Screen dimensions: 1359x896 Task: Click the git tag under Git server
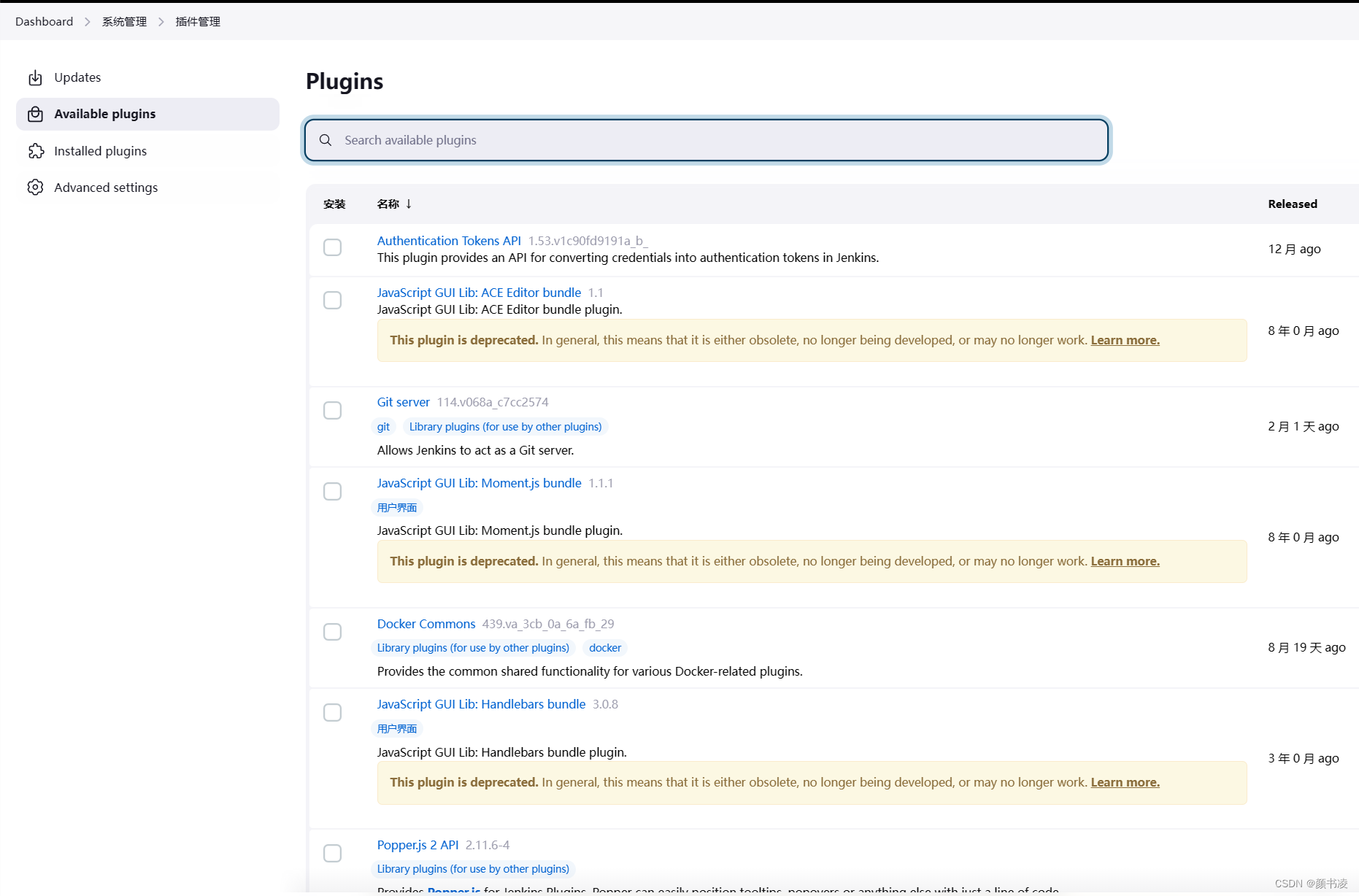tap(384, 427)
